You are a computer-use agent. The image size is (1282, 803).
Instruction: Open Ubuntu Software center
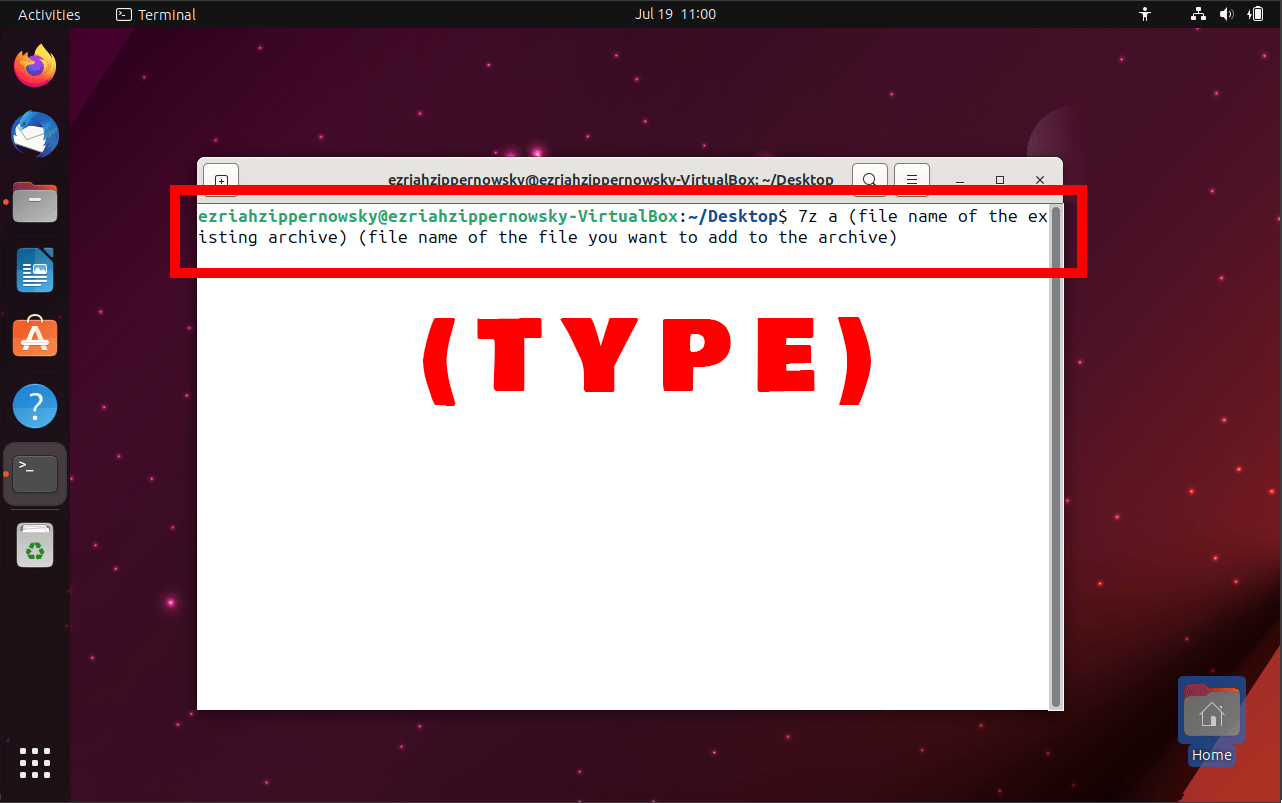(x=35, y=337)
